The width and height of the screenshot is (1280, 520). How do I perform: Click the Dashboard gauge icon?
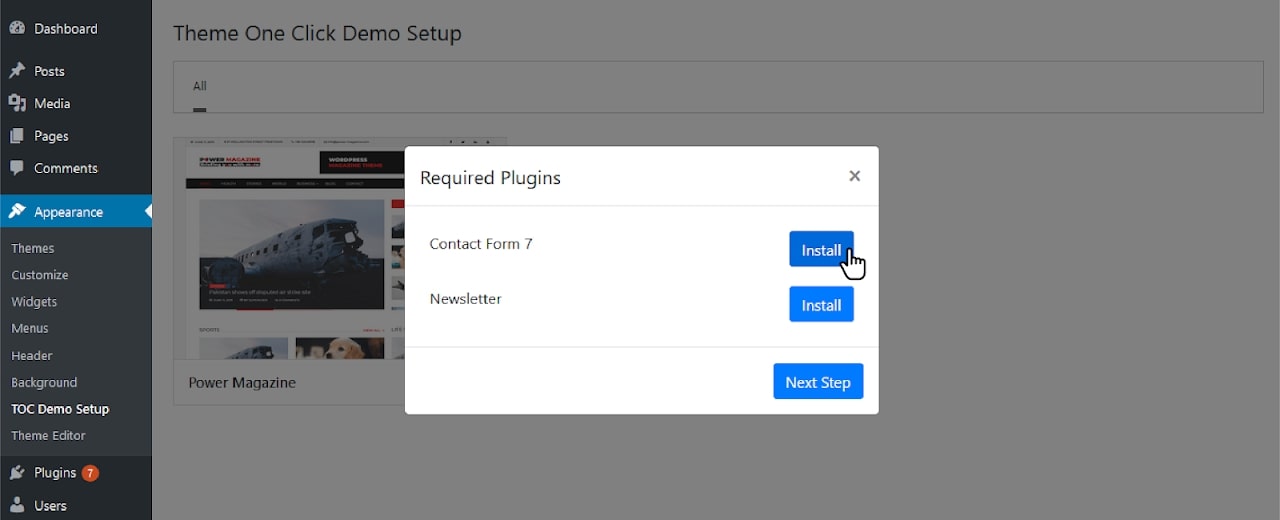click(x=17, y=28)
